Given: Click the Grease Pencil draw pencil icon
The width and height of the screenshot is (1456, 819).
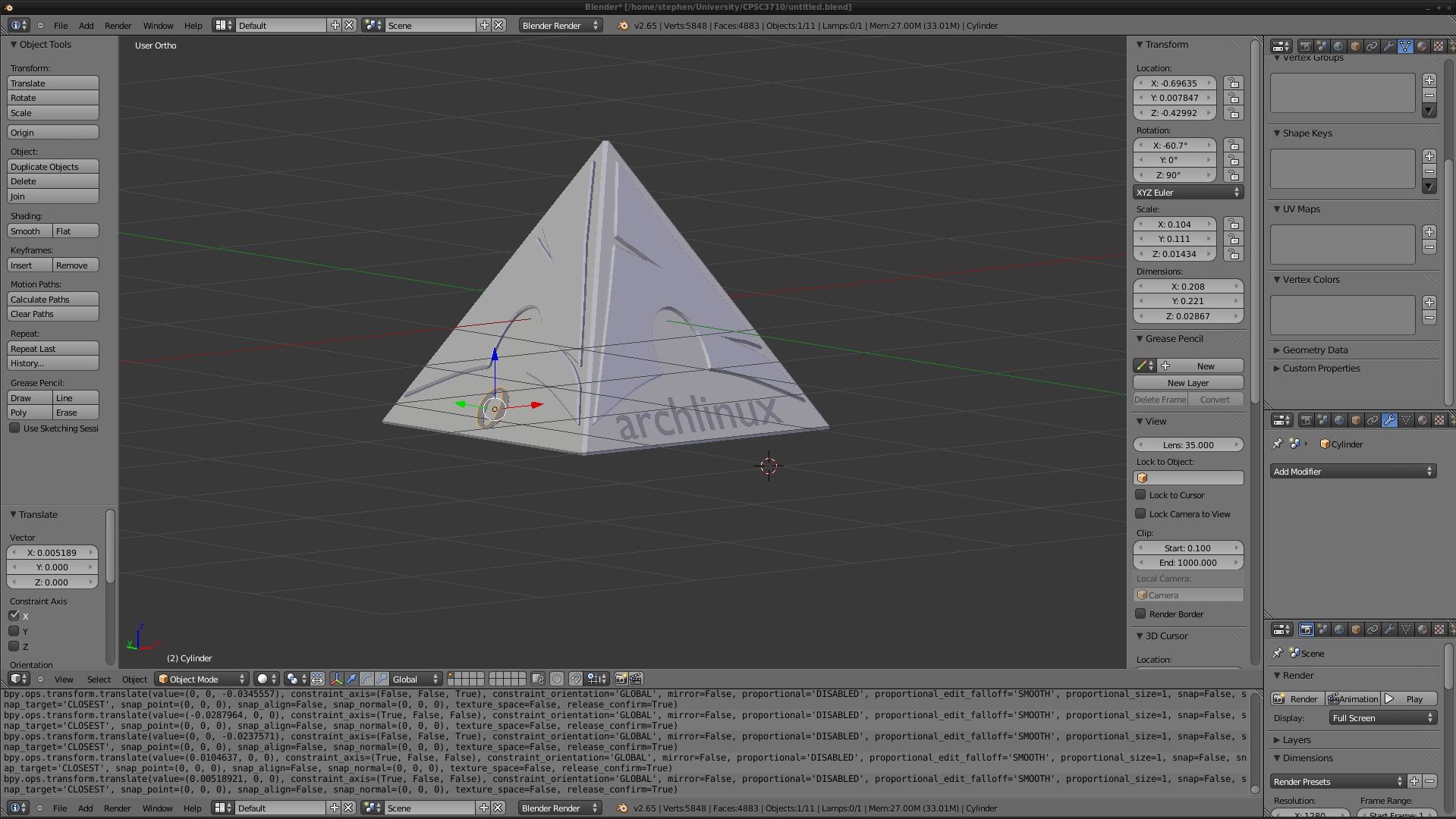Looking at the screenshot, I should click(1144, 366).
